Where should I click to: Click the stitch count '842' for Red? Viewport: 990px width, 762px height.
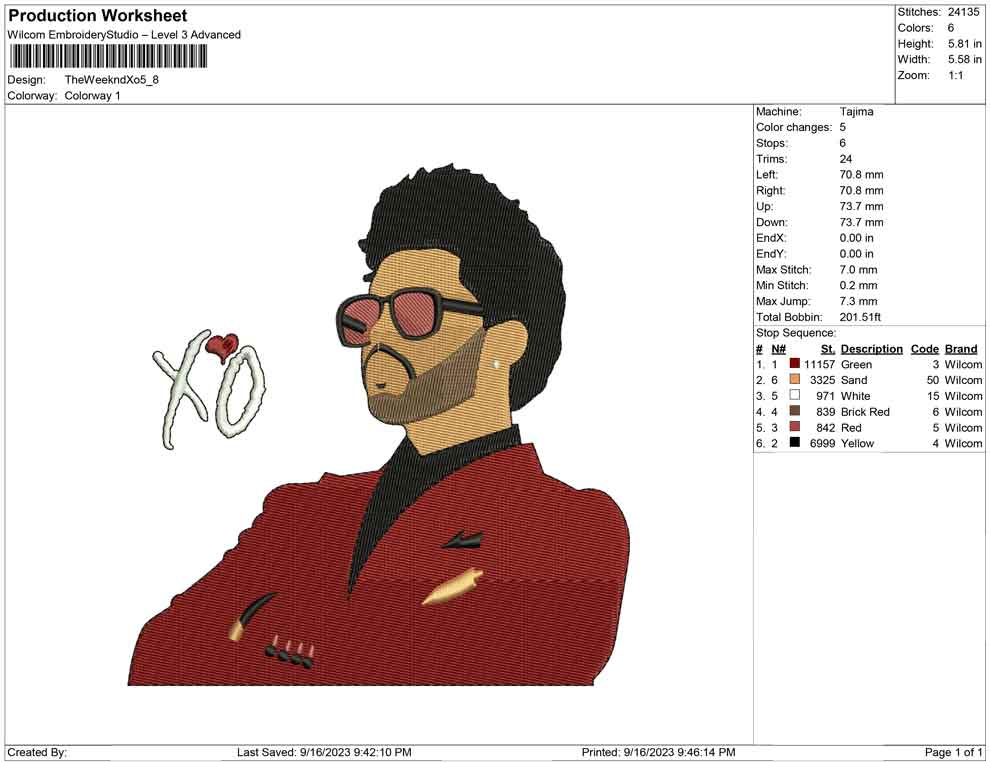[x=825, y=427]
